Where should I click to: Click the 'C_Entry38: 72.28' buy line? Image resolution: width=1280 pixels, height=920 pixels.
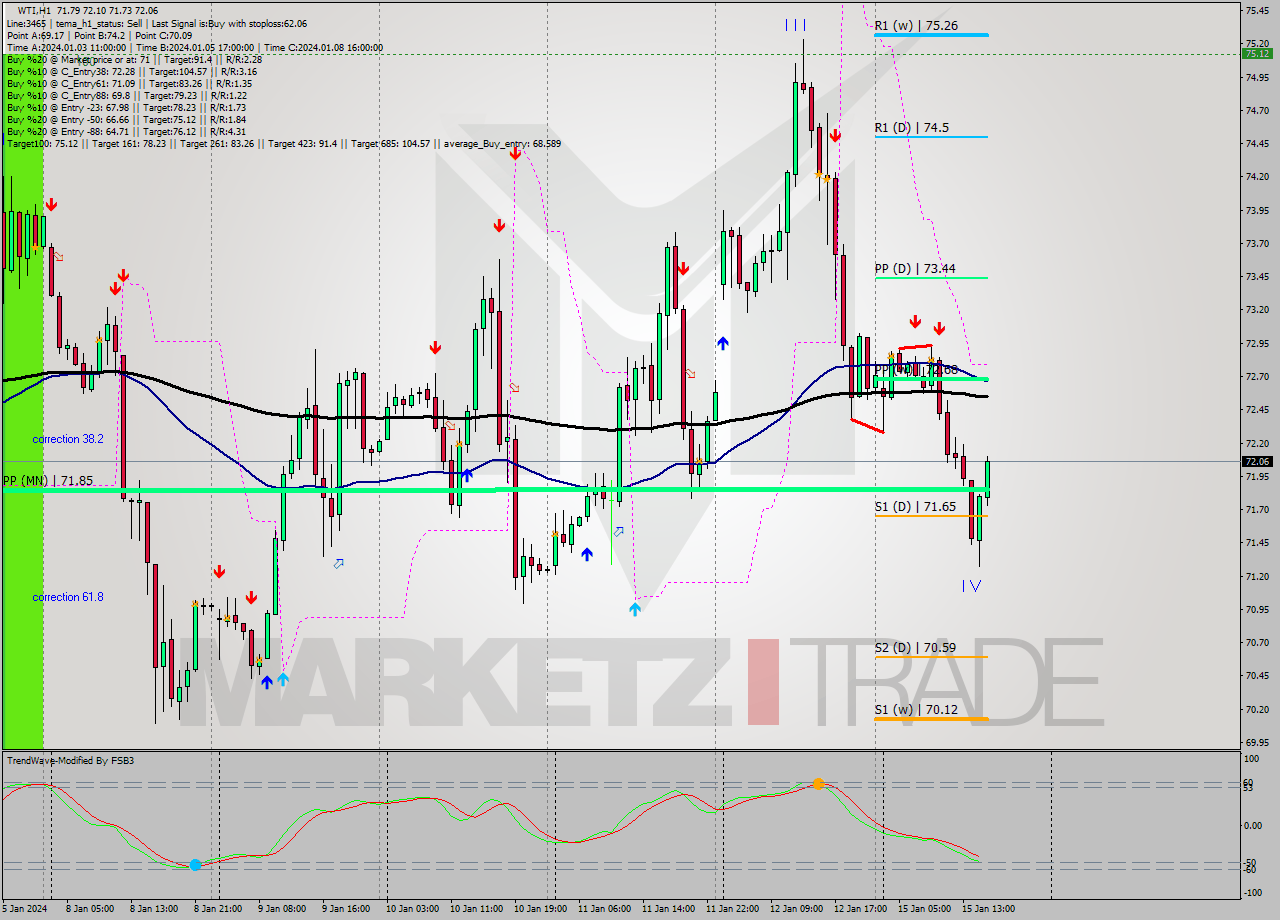132,71
